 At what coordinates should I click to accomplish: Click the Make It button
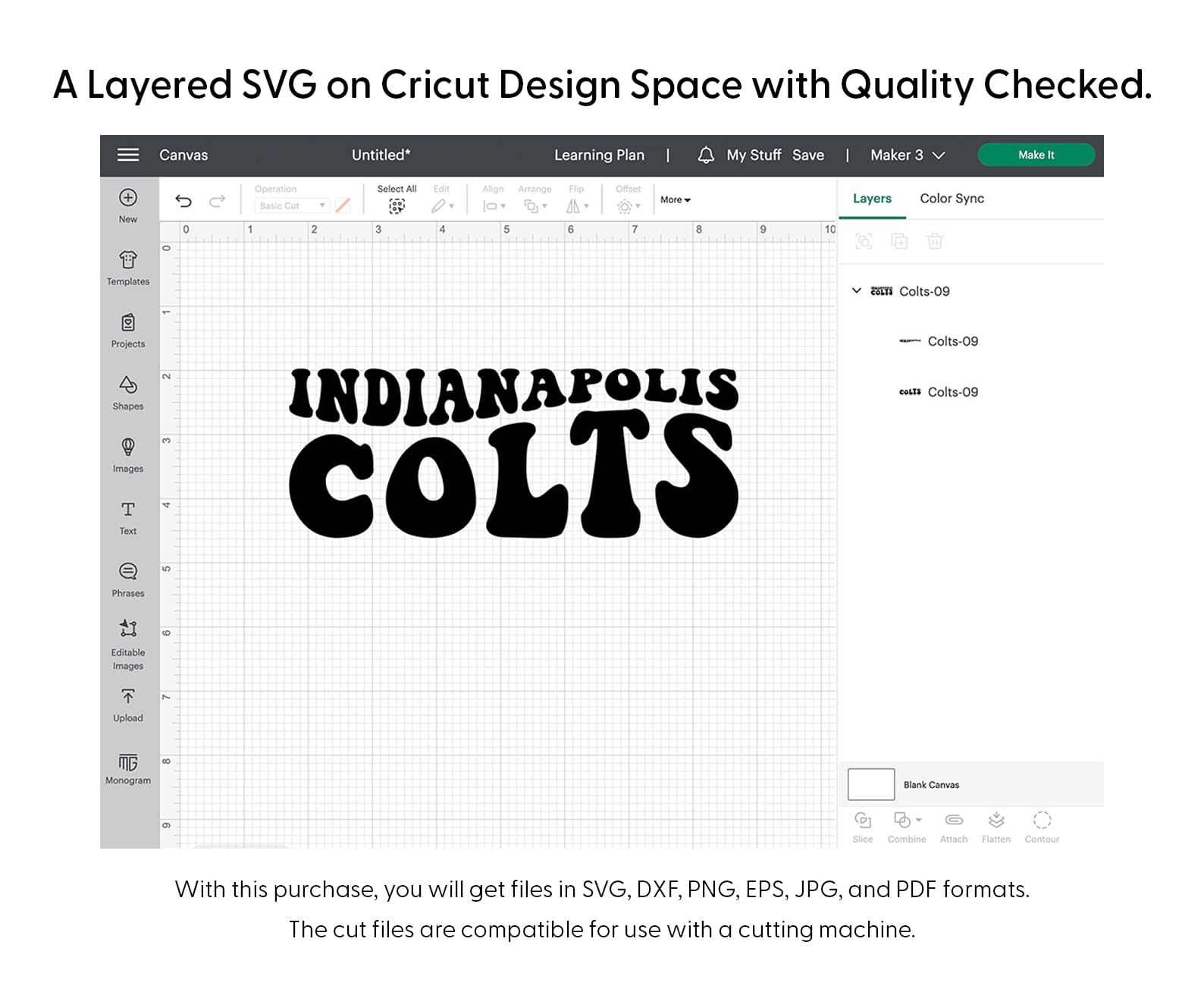pyautogui.click(x=1036, y=155)
